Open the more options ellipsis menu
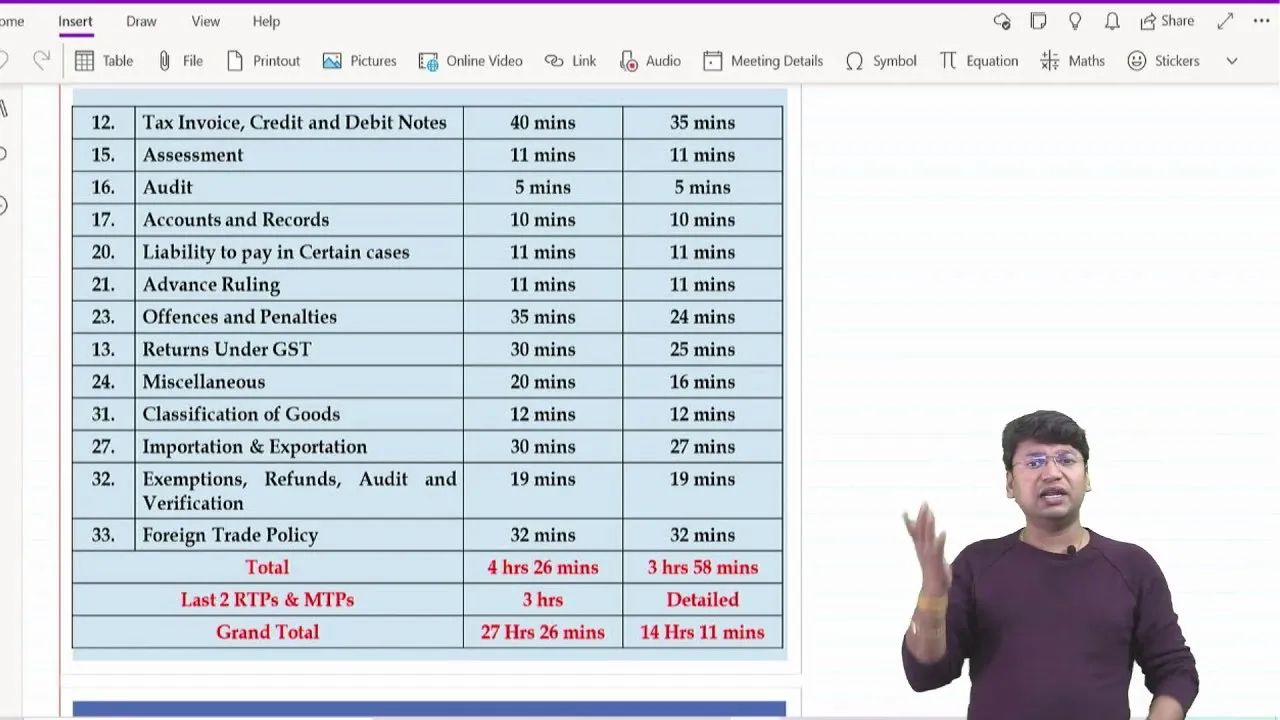This screenshot has height=720, width=1280. click(x=1261, y=21)
